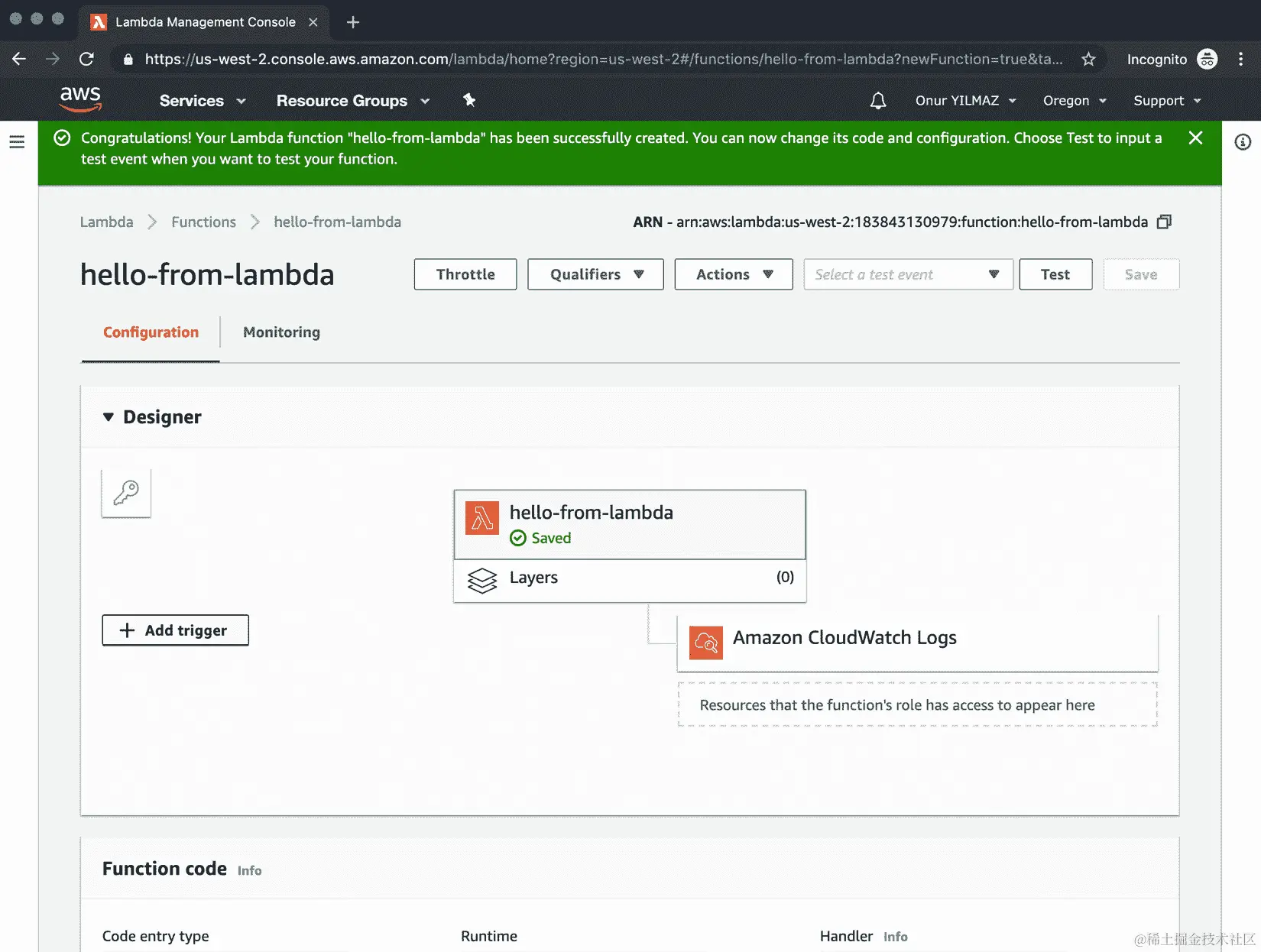Open the Qualifiers dropdown
This screenshot has width=1261, height=952.
(595, 274)
